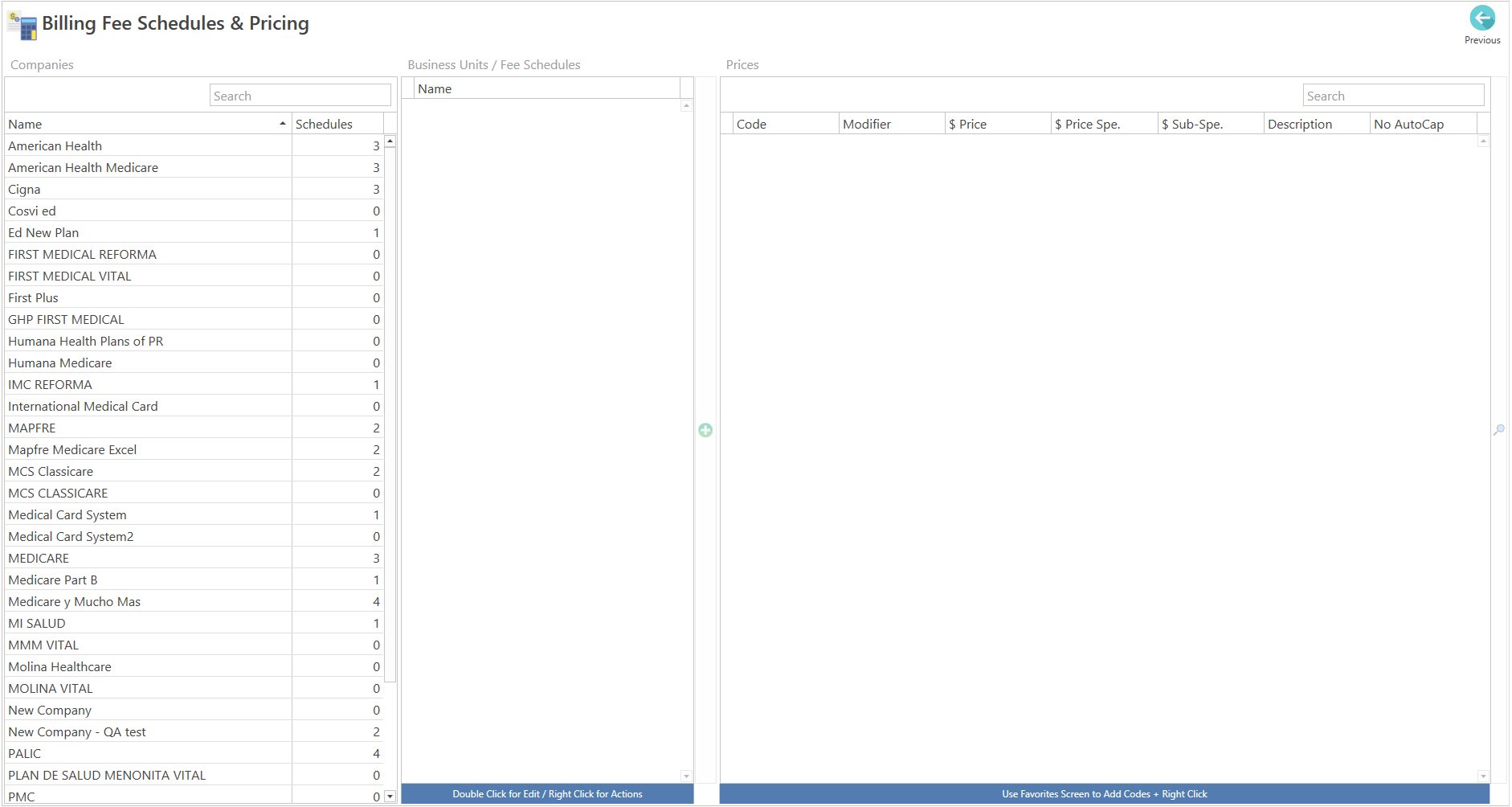Select the MAPFRE company row
1512x807 pixels.
click(194, 428)
